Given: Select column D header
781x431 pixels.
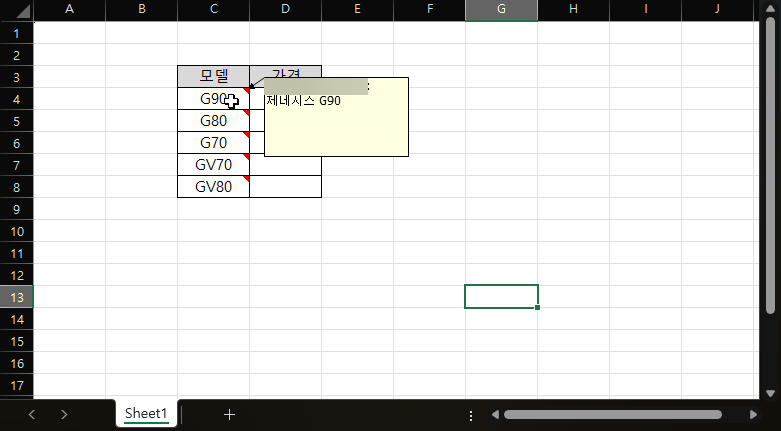Looking at the screenshot, I should (285, 10).
